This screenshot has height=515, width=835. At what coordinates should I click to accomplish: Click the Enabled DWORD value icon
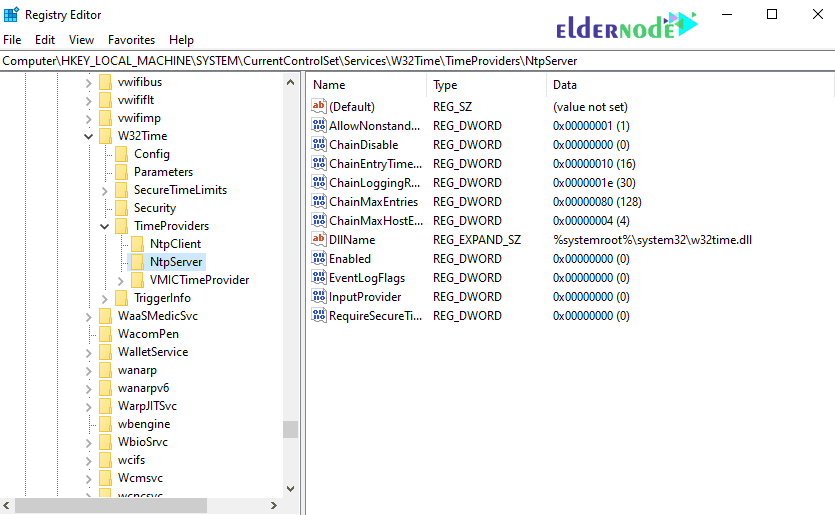[x=320, y=259]
